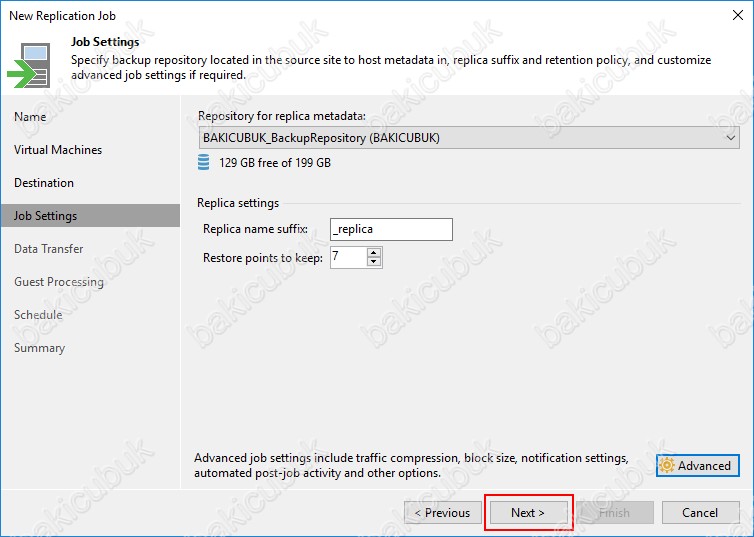Go to the Schedule step
The height and width of the screenshot is (537, 754).
[x=38, y=315]
